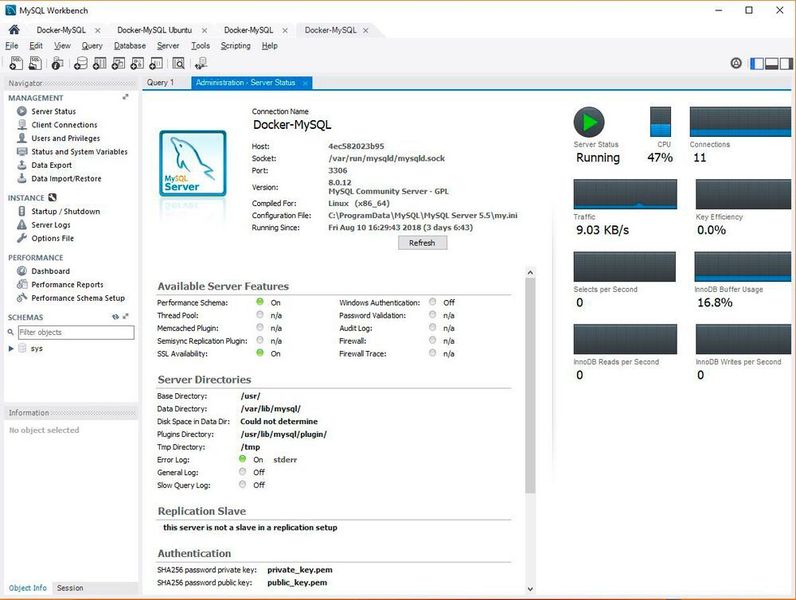Click the Windows Authentication Off indicator

[x=433, y=302]
